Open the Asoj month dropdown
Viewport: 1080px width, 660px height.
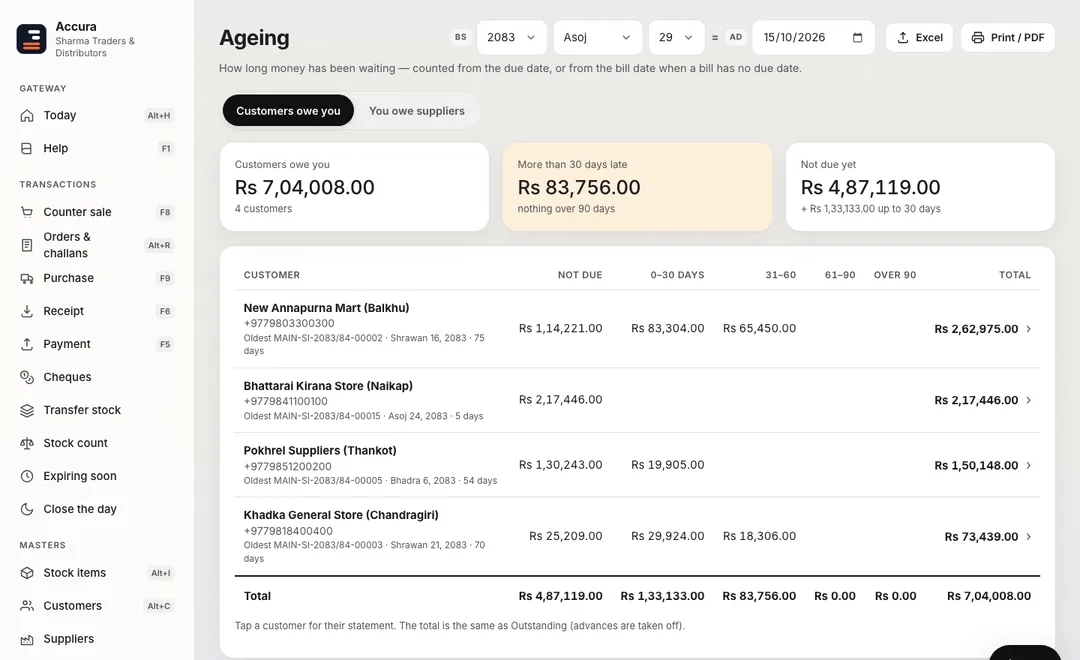click(598, 37)
